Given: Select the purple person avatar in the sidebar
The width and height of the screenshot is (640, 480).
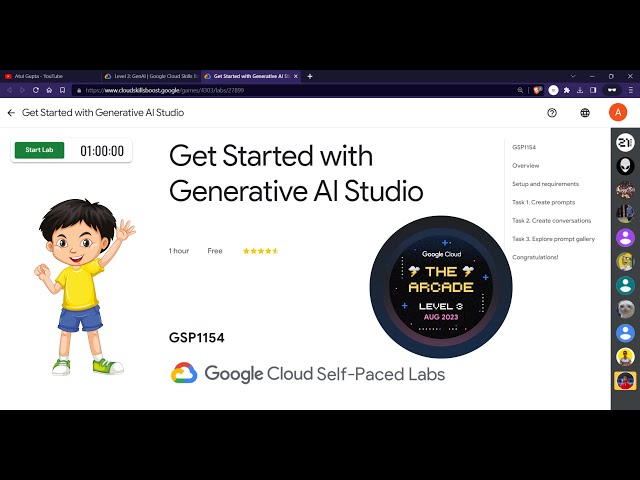Looking at the screenshot, I should tap(625, 238).
